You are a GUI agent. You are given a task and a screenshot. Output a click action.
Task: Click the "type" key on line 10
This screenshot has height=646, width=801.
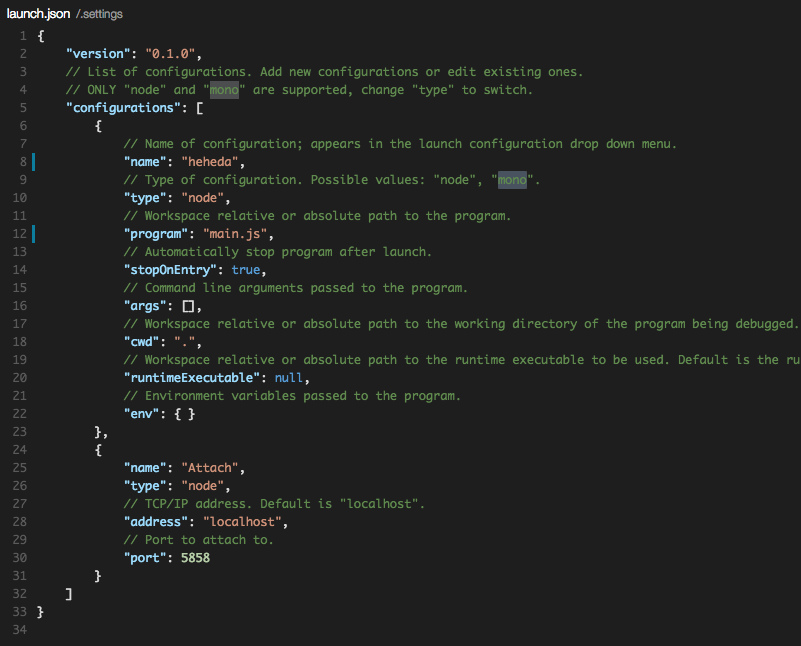click(145, 198)
